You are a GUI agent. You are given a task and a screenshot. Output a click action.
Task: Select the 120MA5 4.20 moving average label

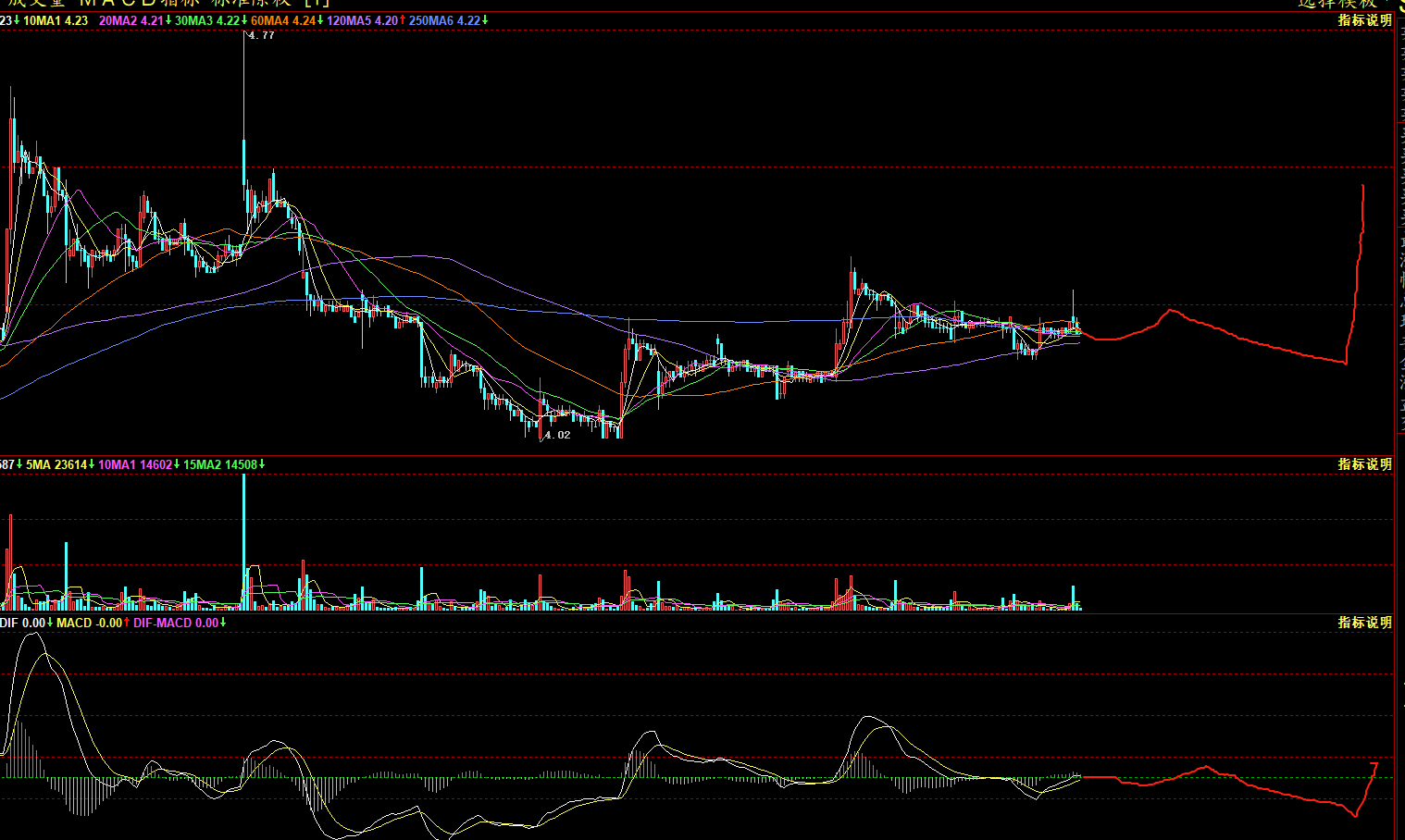pos(366,20)
